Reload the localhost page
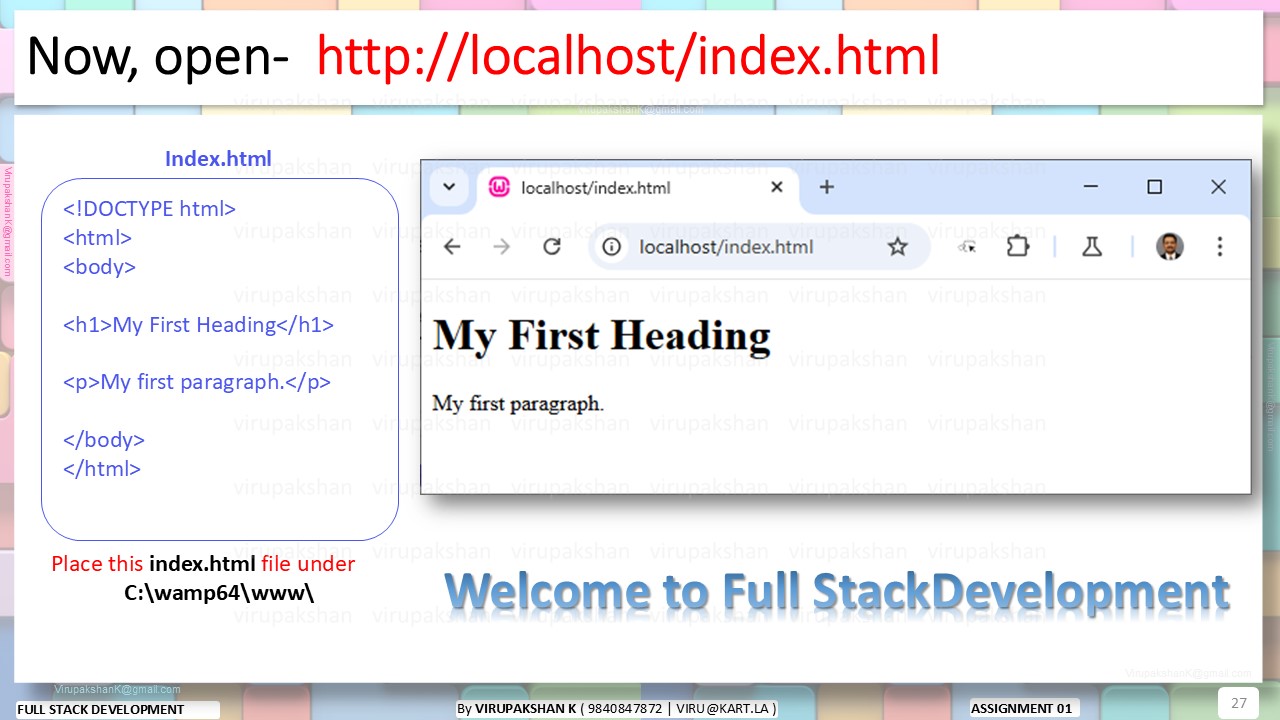1280x720 pixels. [552, 246]
